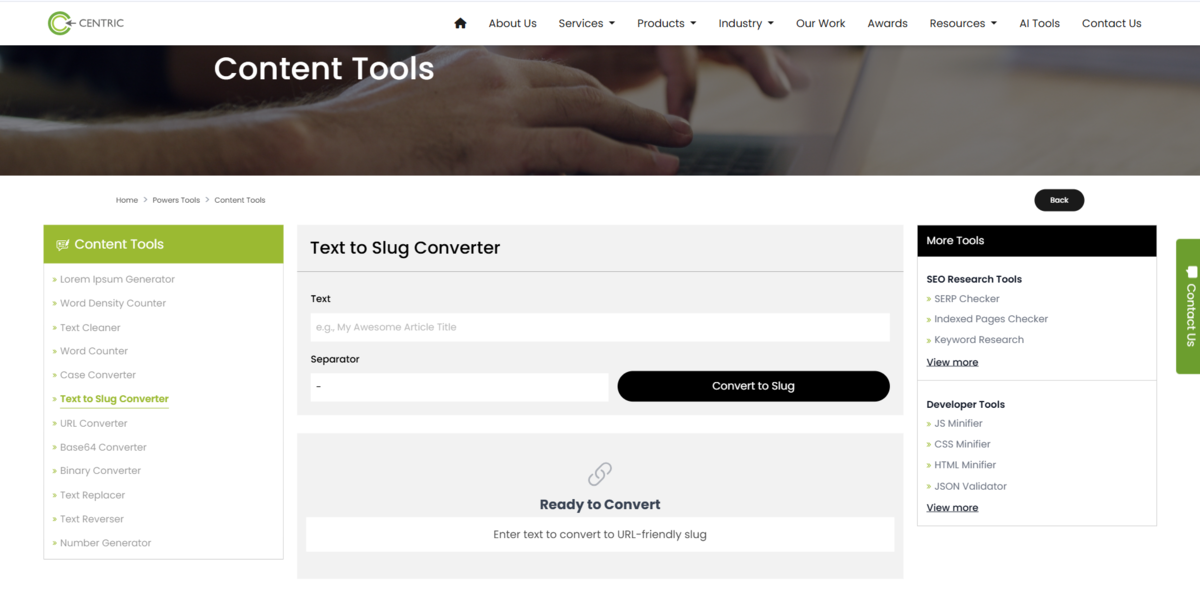Focus the Separator input field
This screenshot has height=596, width=1200.
[459, 386]
